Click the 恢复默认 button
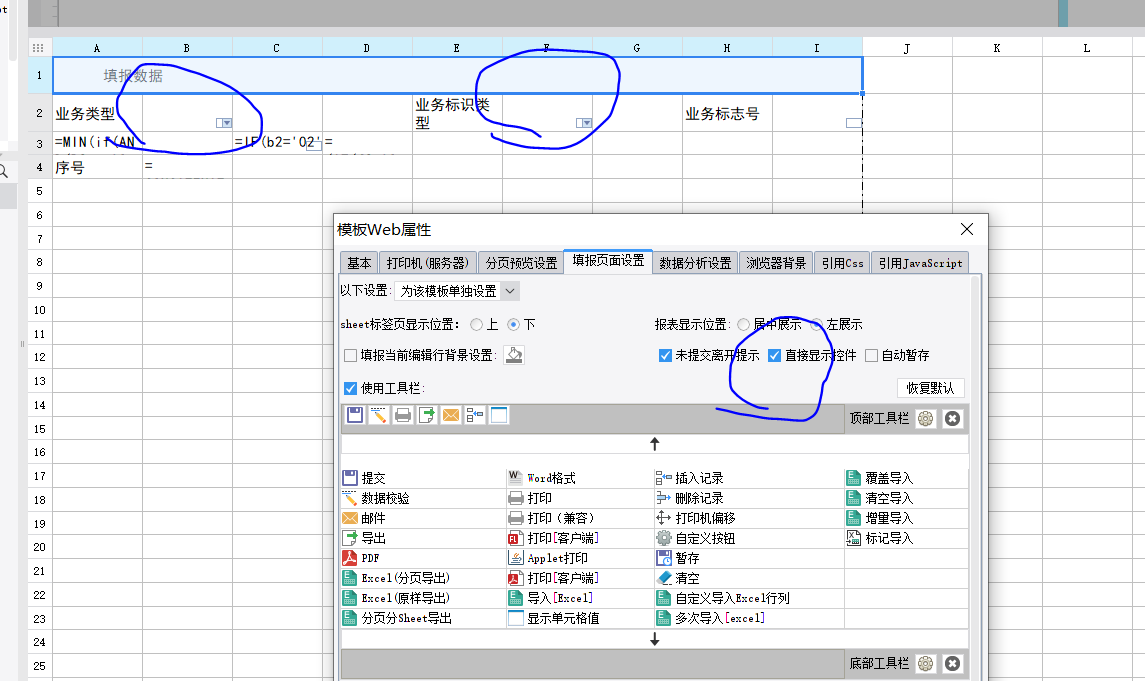1145x681 pixels. pos(930,388)
